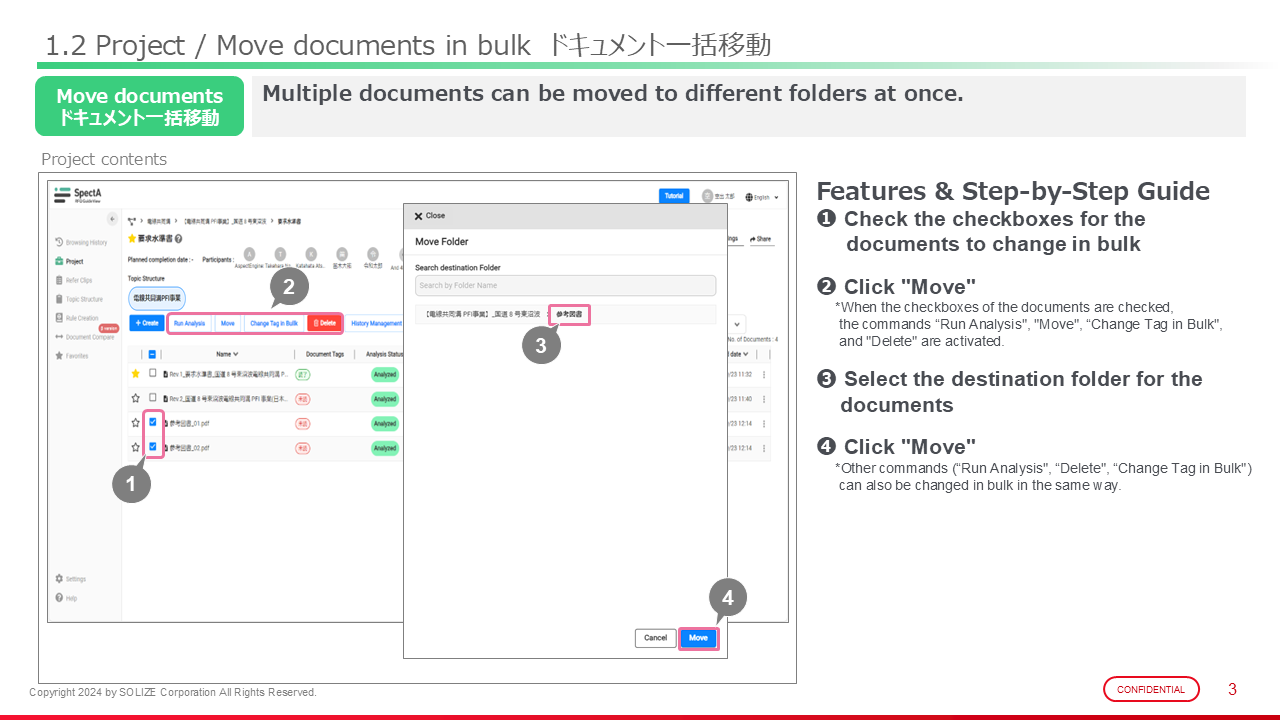Click the Search by Folder Name field
The height and width of the screenshot is (720, 1280).
(565, 286)
